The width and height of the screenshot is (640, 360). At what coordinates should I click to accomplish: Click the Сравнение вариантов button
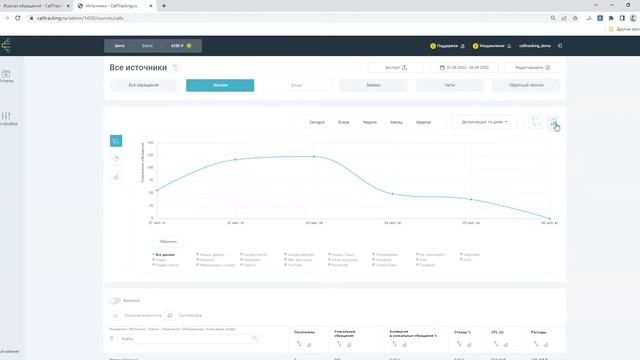[x=137, y=316]
